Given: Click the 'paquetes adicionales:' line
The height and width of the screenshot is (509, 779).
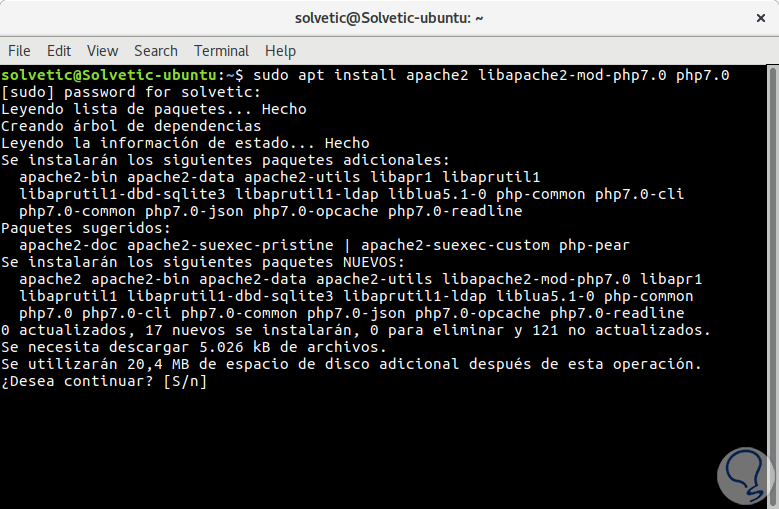Looking at the screenshot, I should [226, 160].
